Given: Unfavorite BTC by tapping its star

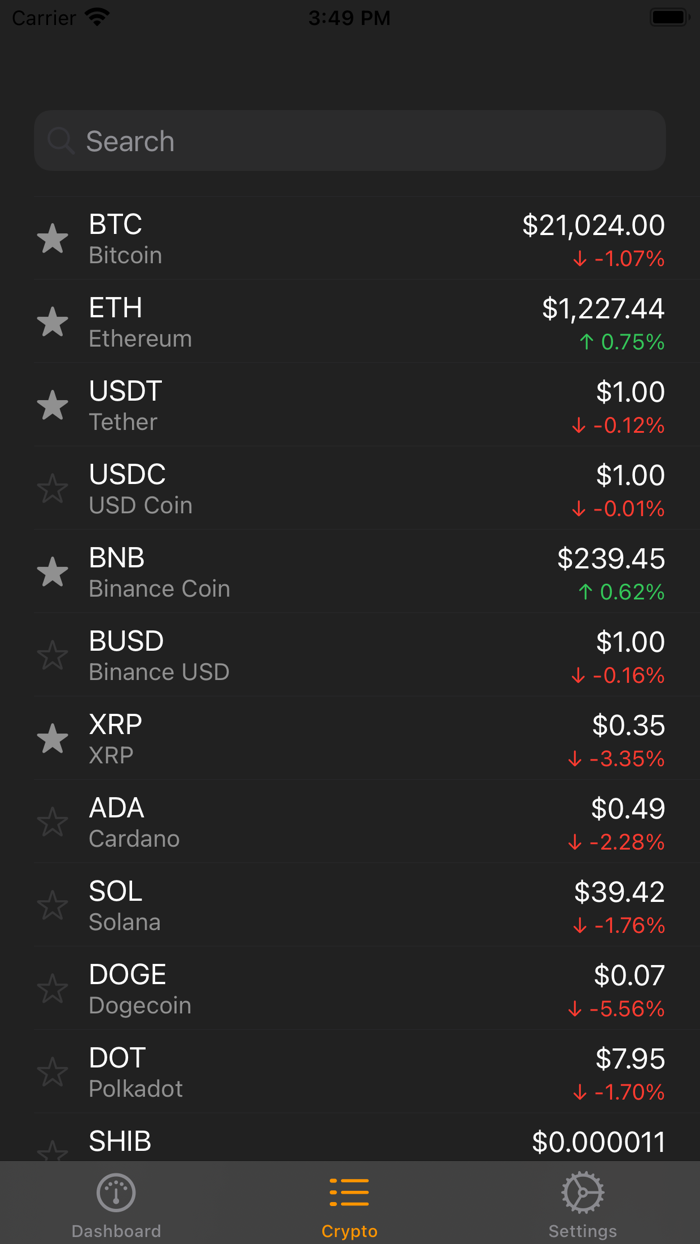Looking at the screenshot, I should [x=52, y=238].
